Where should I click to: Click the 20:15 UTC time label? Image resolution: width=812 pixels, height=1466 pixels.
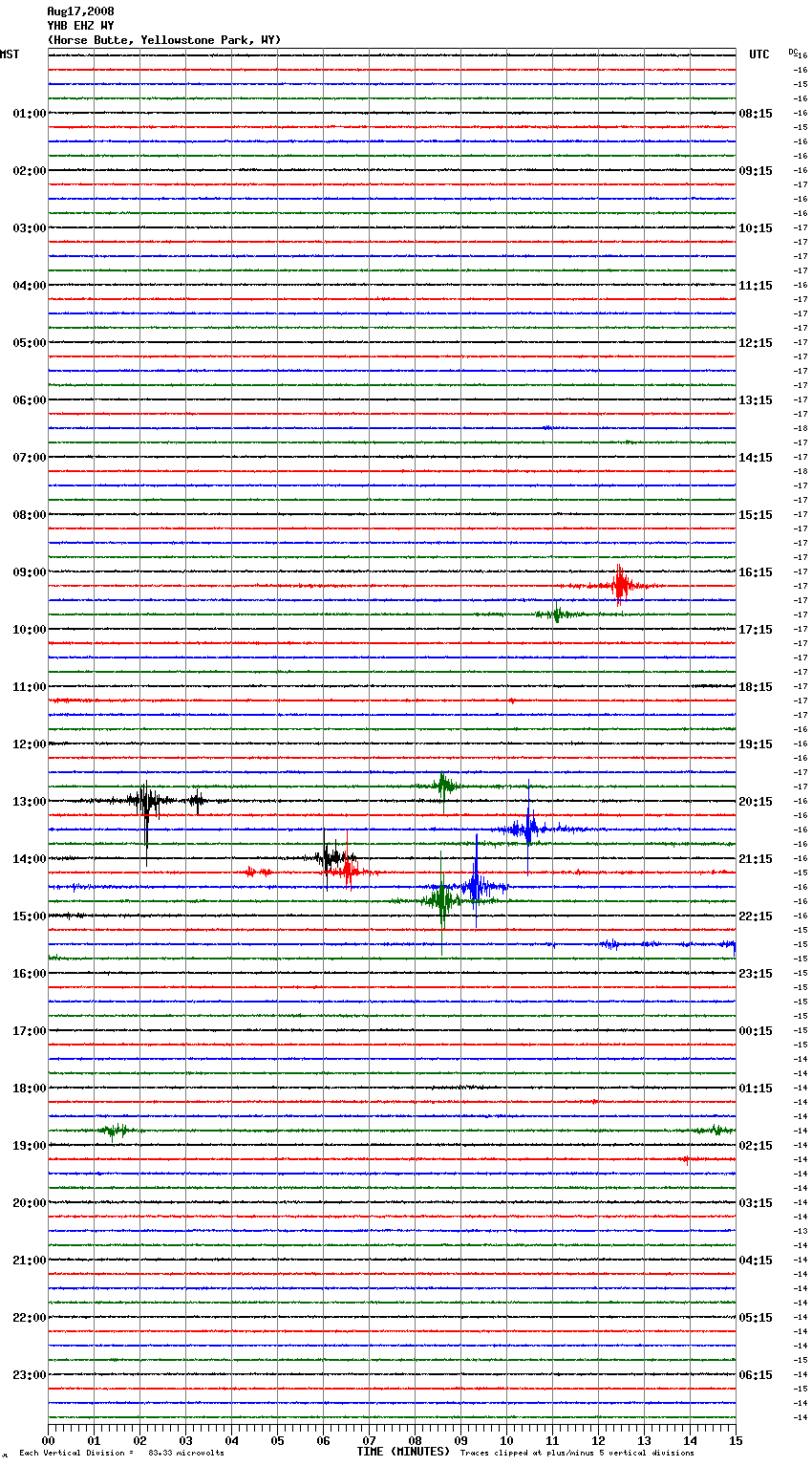coord(756,802)
